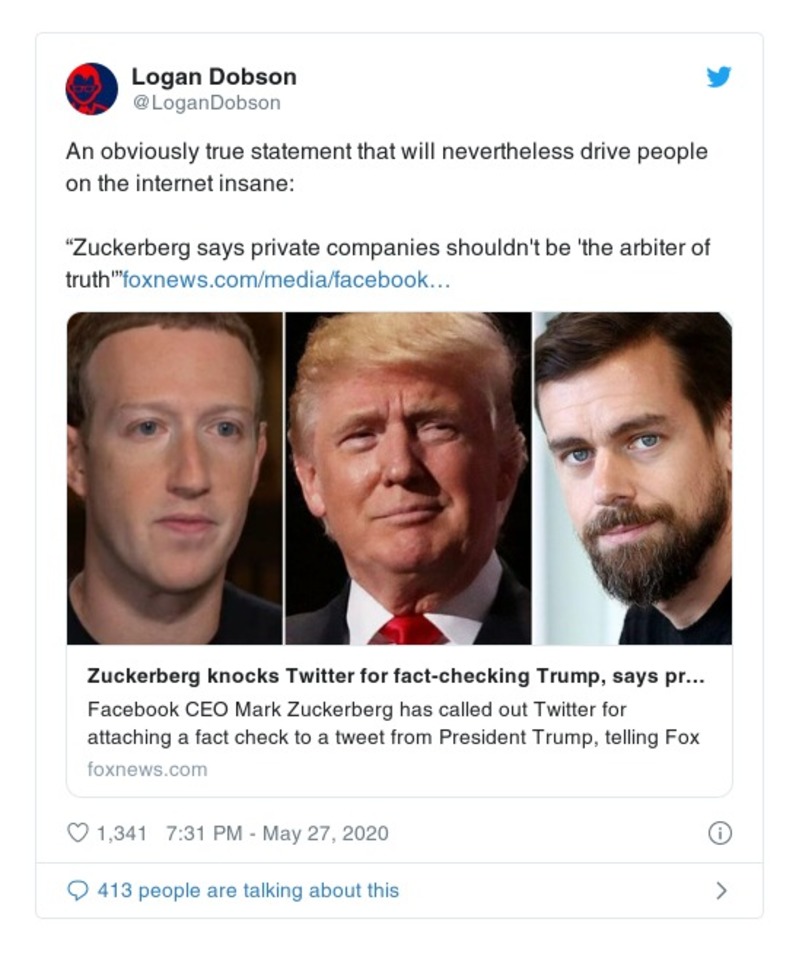Click the foxnews.com domain label
The width and height of the screenshot is (799, 957).
point(143,769)
